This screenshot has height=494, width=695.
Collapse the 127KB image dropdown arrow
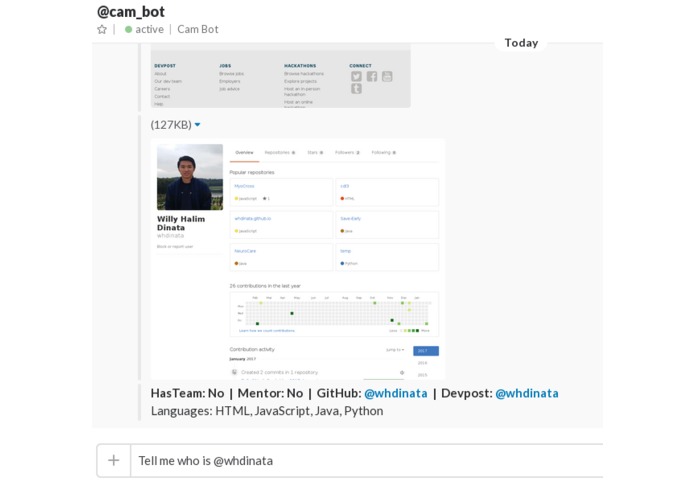pos(198,125)
